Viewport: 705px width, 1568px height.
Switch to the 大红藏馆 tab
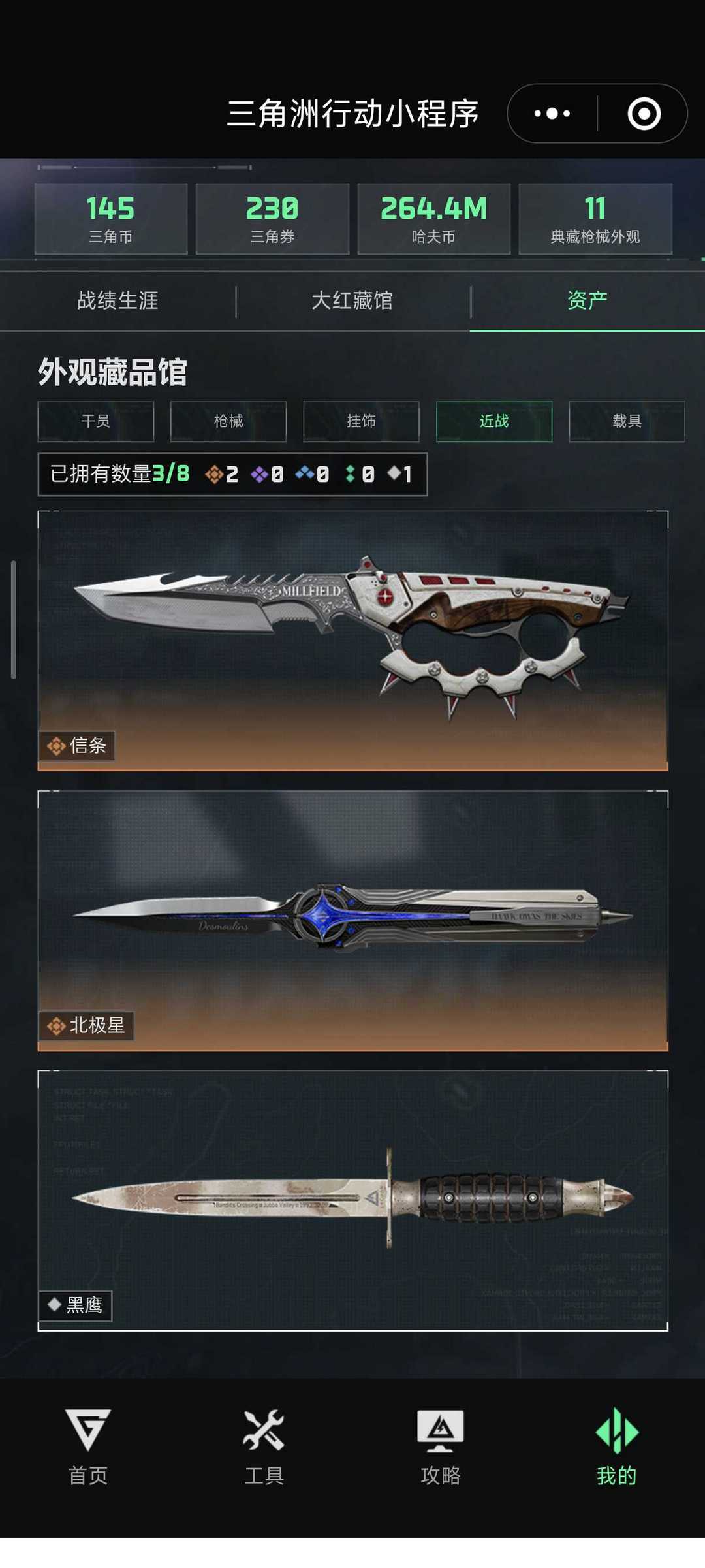(x=352, y=300)
